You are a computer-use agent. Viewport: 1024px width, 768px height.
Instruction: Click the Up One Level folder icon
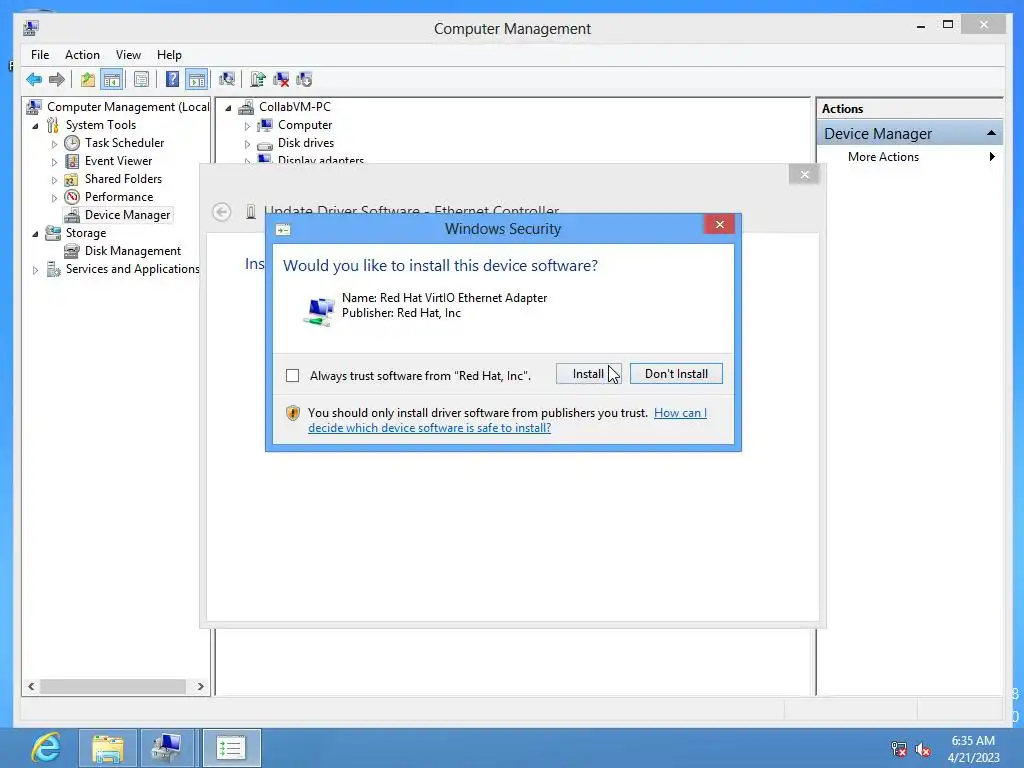(x=88, y=80)
